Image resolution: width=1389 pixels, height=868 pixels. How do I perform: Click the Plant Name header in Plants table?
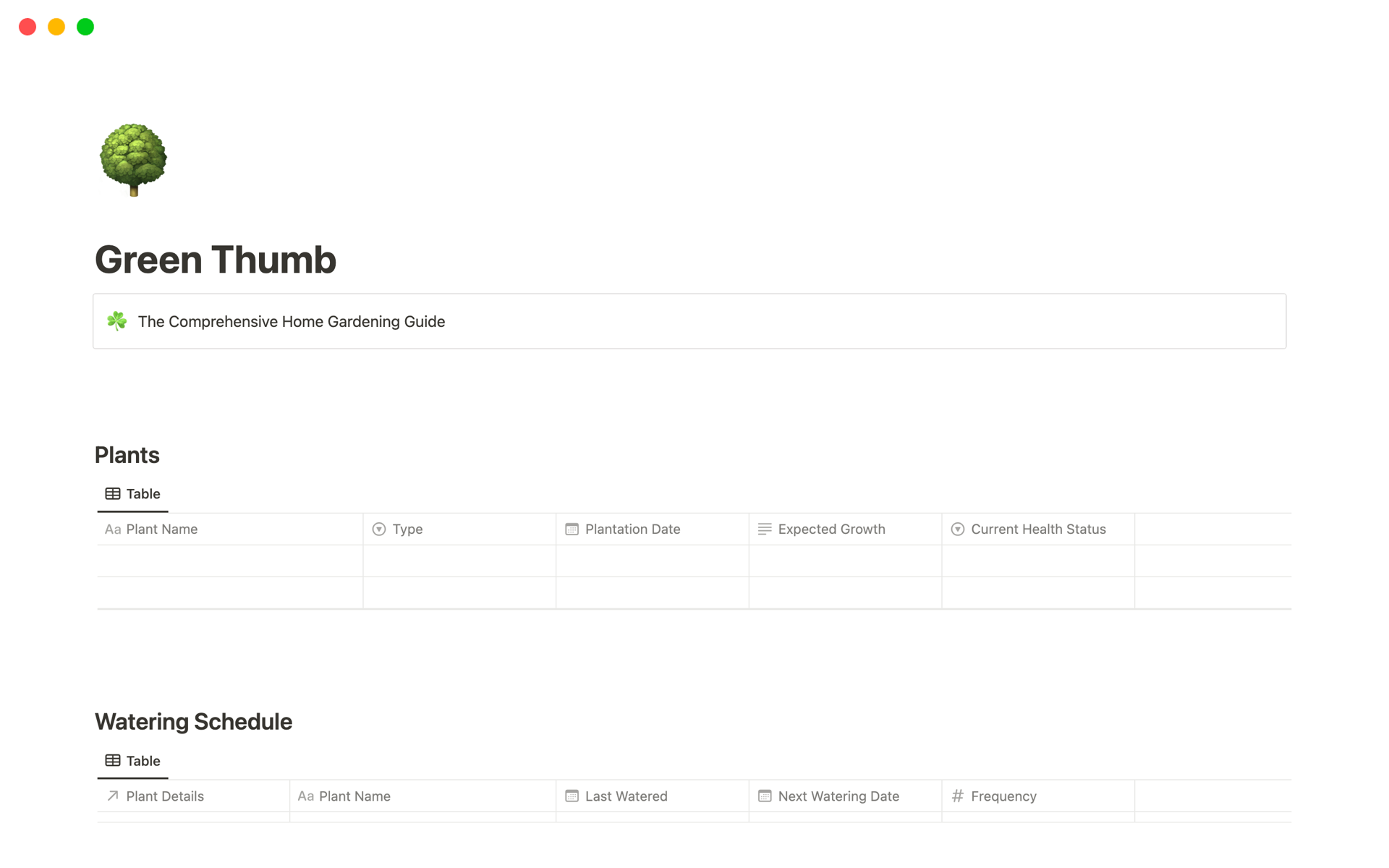pyautogui.click(x=161, y=529)
